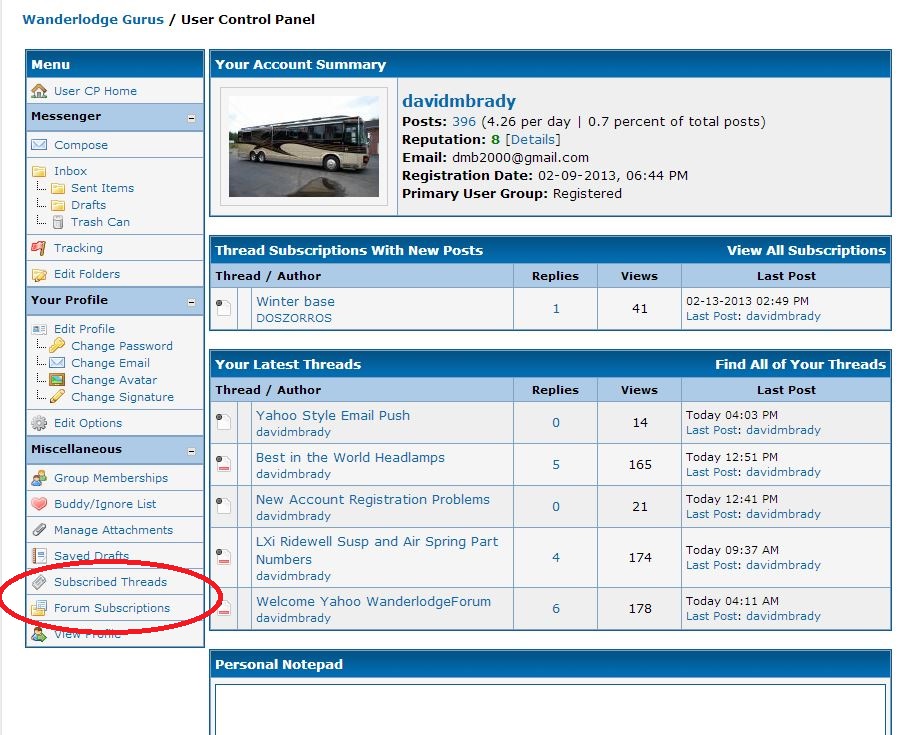Click the Tracking flag icon

coord(39,248)
